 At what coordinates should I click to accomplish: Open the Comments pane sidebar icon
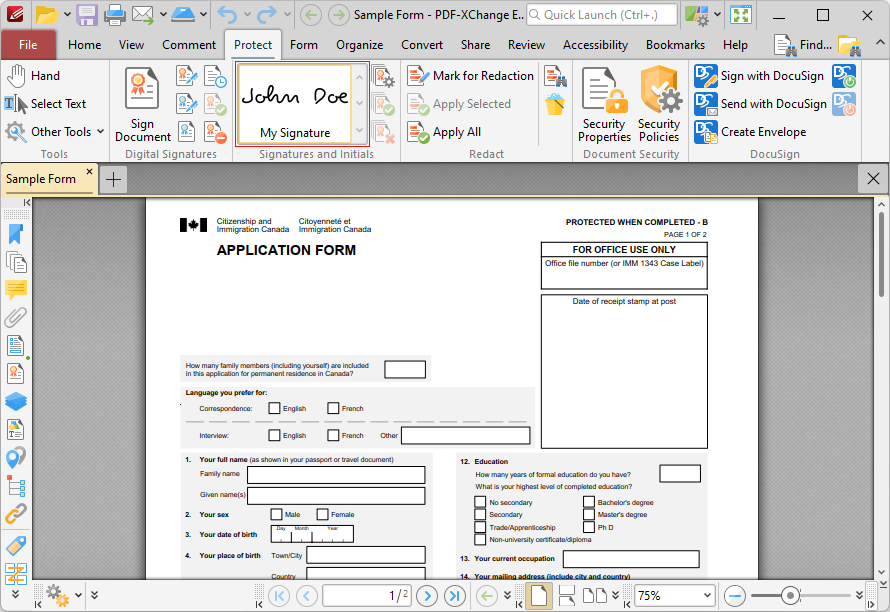[x=16, y=290]
